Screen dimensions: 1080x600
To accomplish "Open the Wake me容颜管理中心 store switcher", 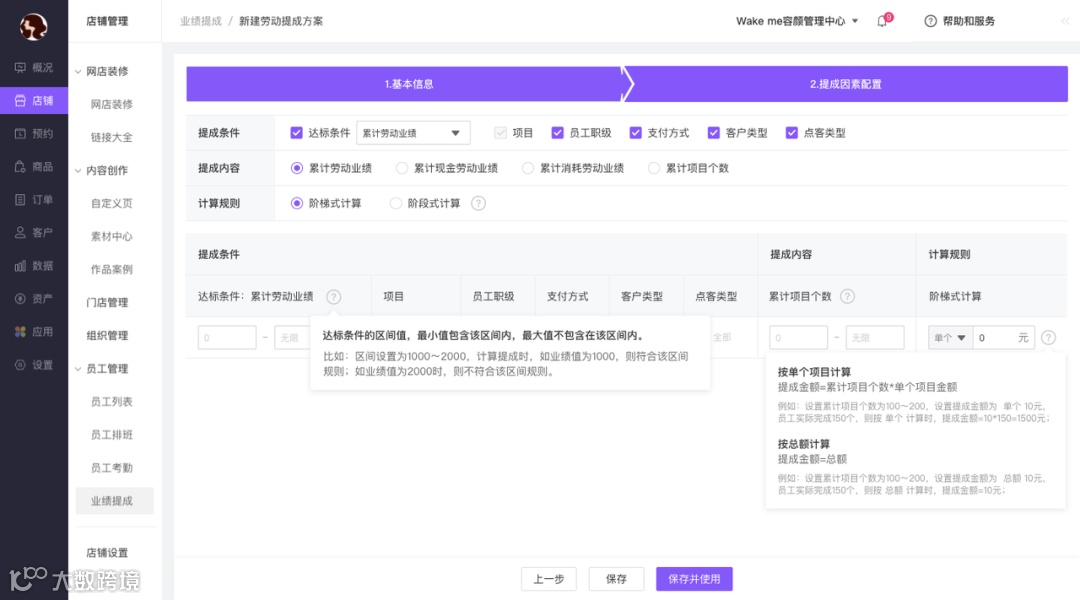I will tap(797, 21).
